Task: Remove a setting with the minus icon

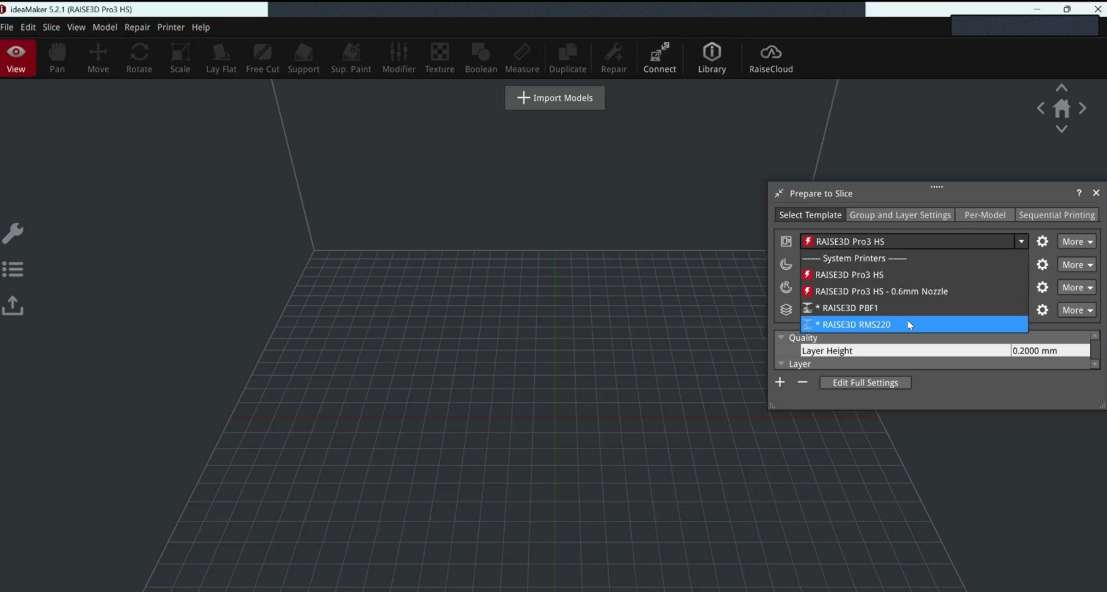Action: (x=802, y=382)
